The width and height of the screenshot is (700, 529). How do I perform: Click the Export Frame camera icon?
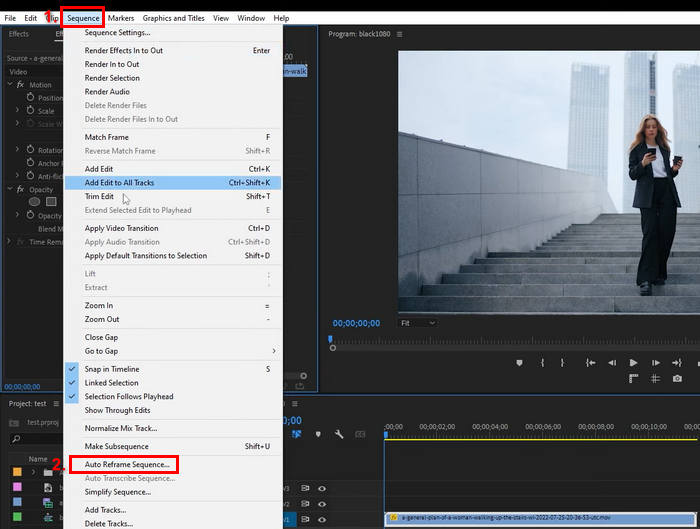coord(677,379)
